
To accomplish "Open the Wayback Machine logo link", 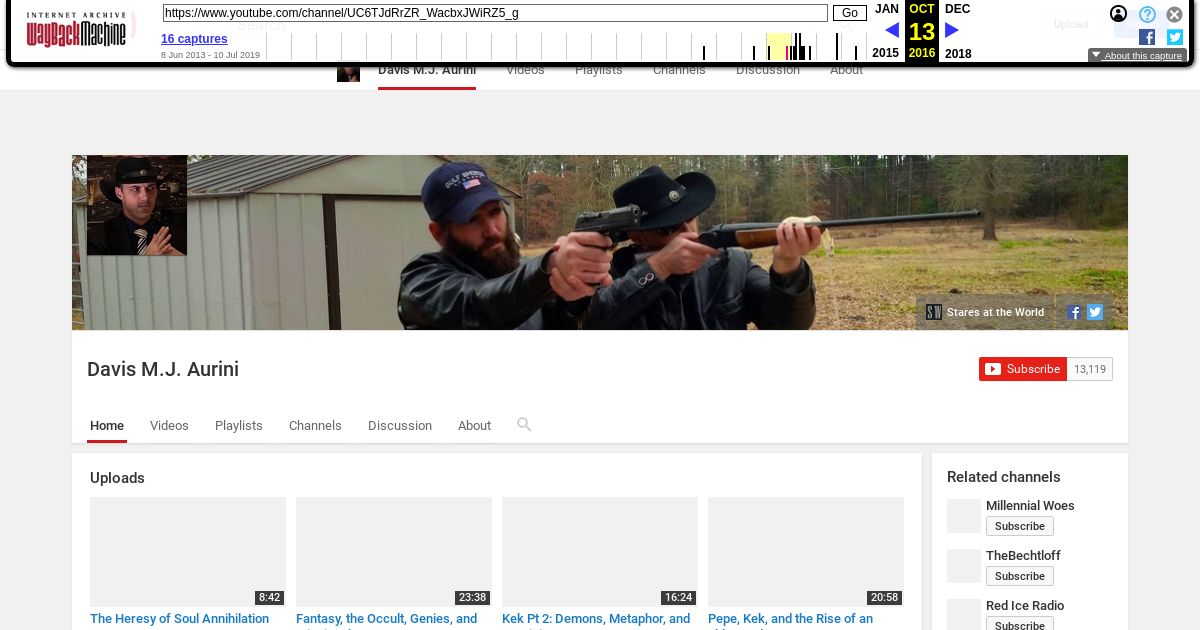I will click(76, 29).
